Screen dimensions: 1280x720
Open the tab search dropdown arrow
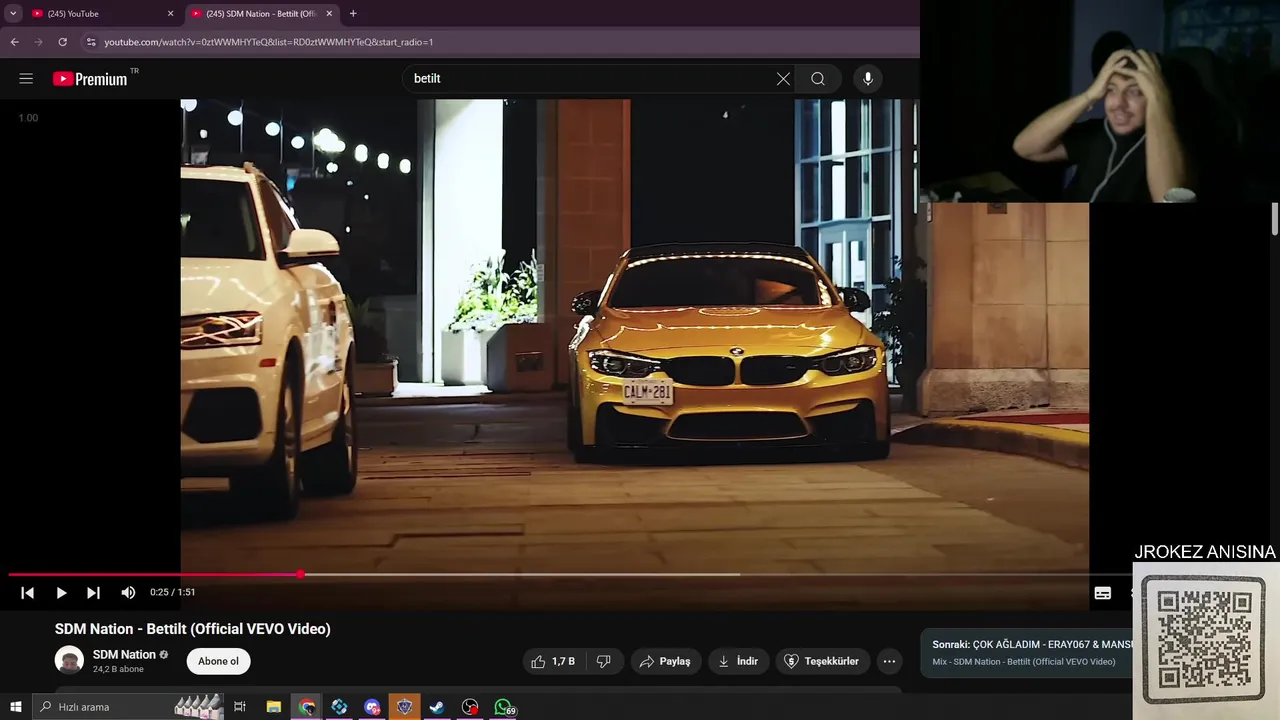[x=13, y=14]
